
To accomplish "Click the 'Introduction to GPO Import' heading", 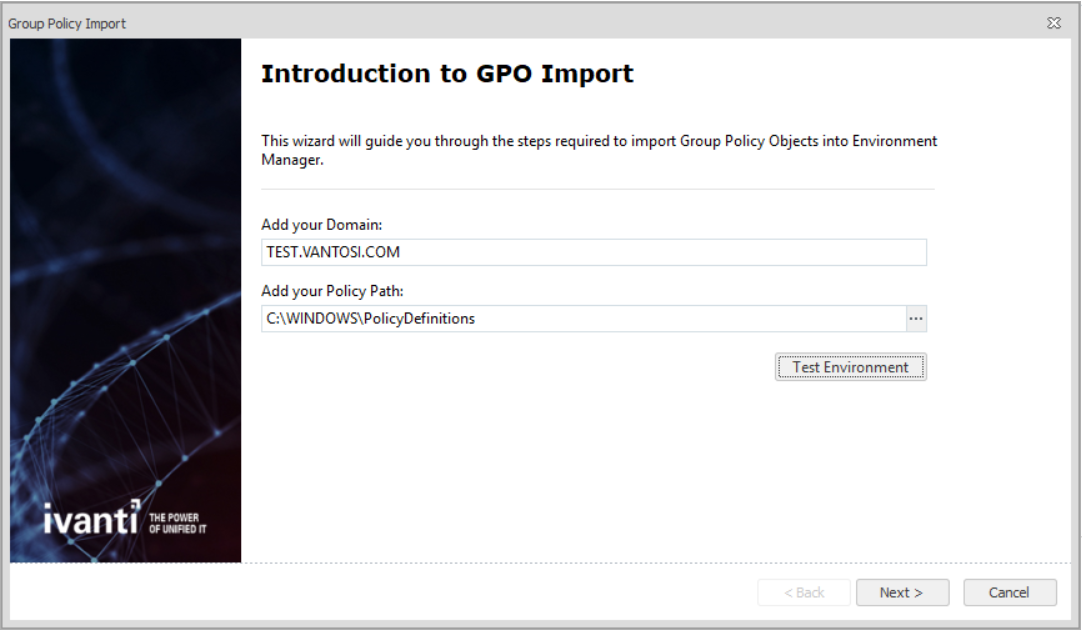I will pyautogui.click(x=447, y=74).
